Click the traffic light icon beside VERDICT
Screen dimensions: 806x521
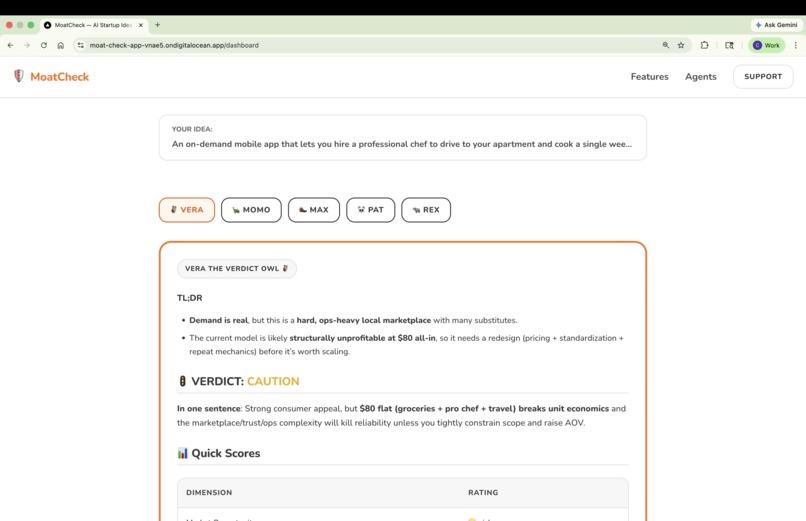tap(182, 381)
